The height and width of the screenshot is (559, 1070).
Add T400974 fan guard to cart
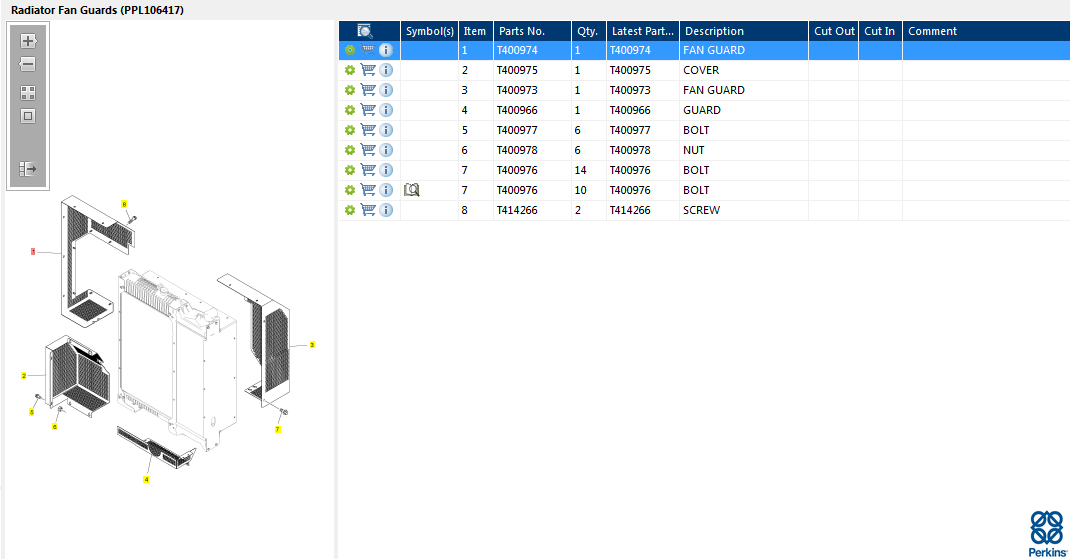368,50
